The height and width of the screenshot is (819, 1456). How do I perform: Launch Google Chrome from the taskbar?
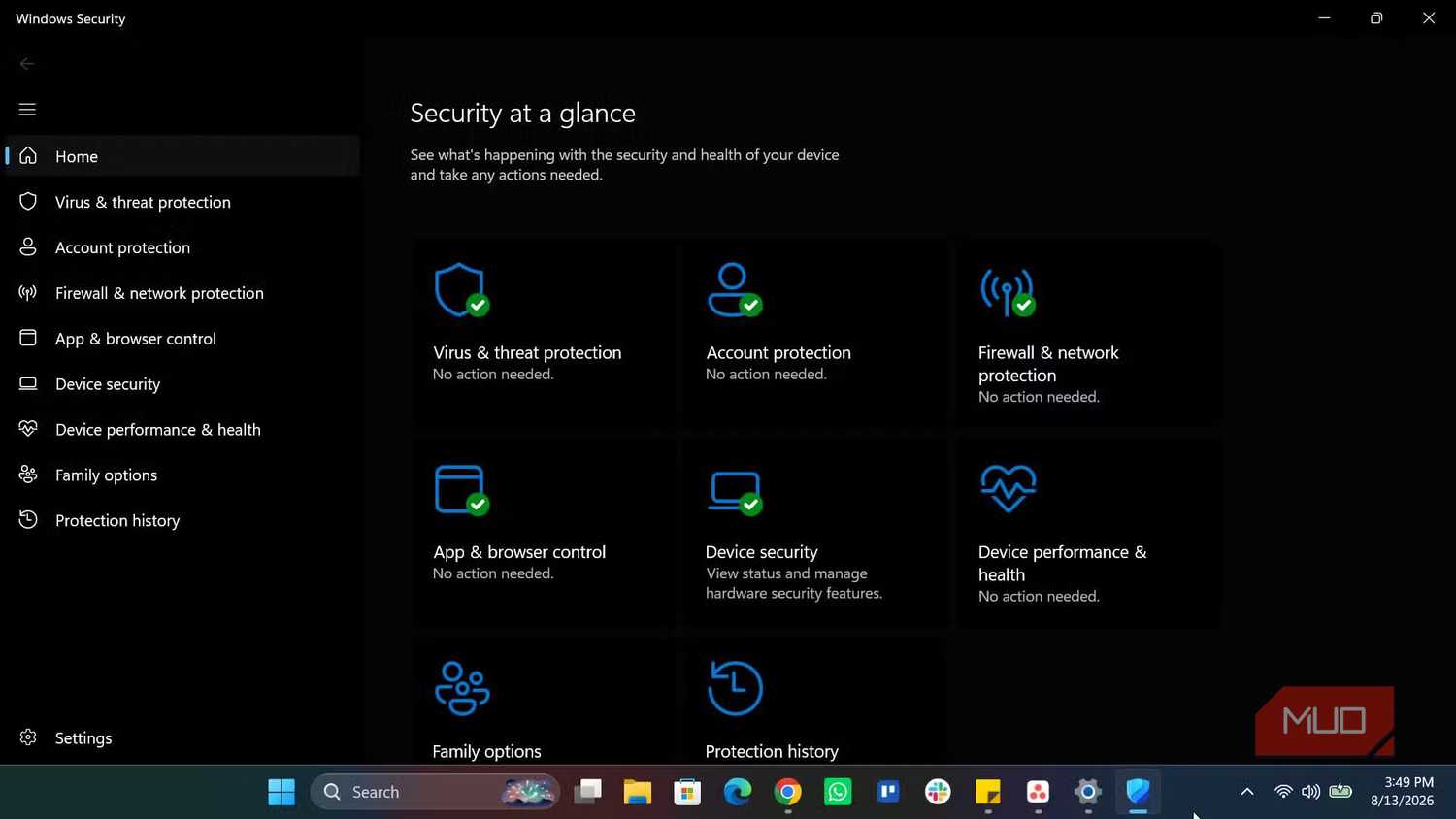(788, 792)
